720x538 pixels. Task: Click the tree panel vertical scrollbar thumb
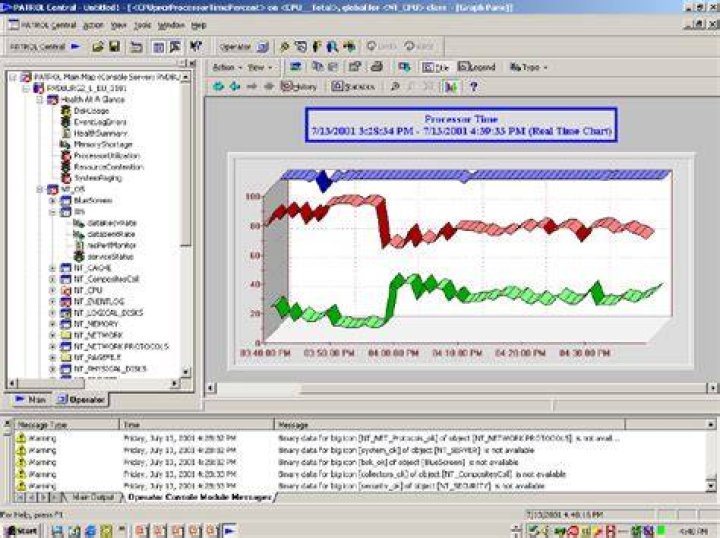pyautogui.click(x=186, y=164)
